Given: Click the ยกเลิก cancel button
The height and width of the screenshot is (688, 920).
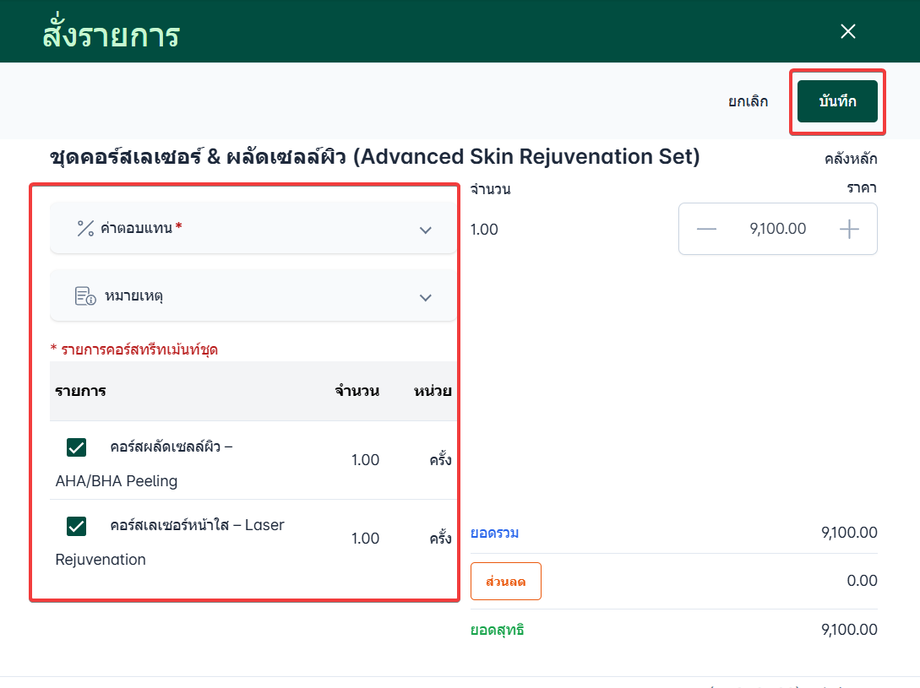Looking at the screenshot, I should pos(748,101).
